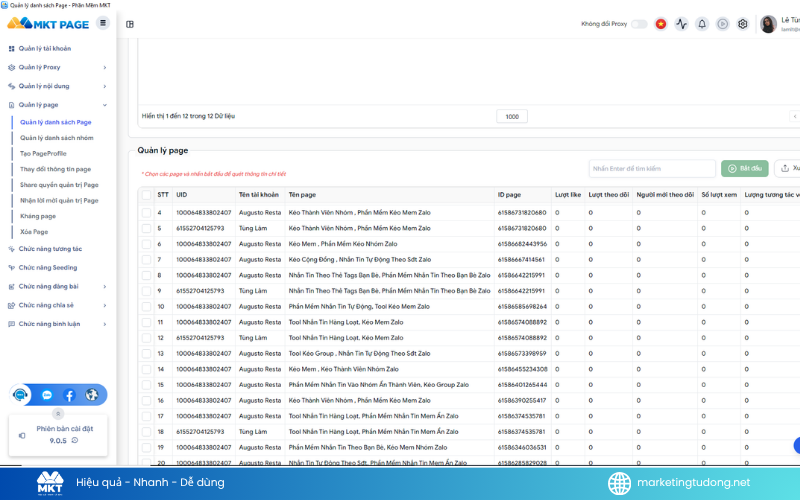
Task: Click the UID column header
Action: [182, 195]
